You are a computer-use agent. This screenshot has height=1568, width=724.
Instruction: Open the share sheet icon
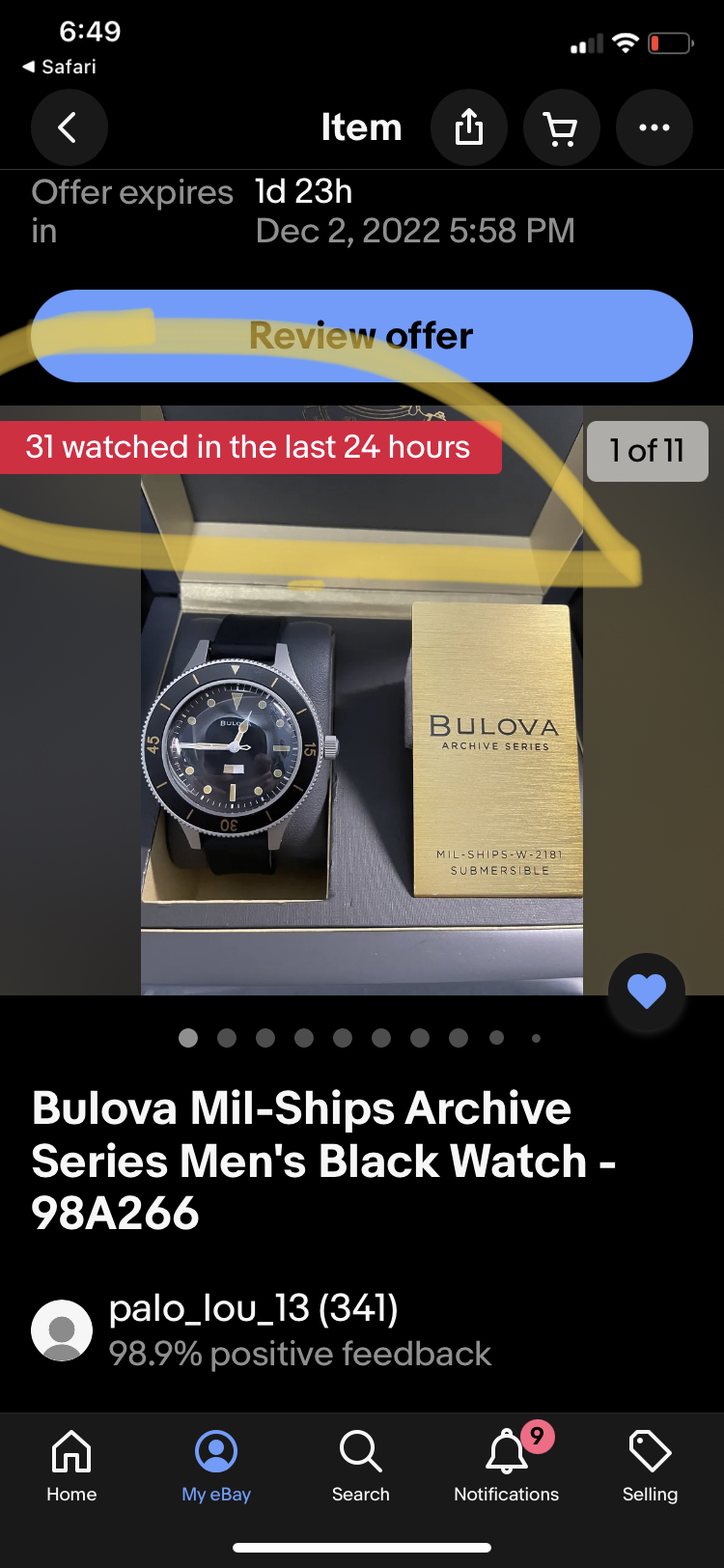(469, 127)
